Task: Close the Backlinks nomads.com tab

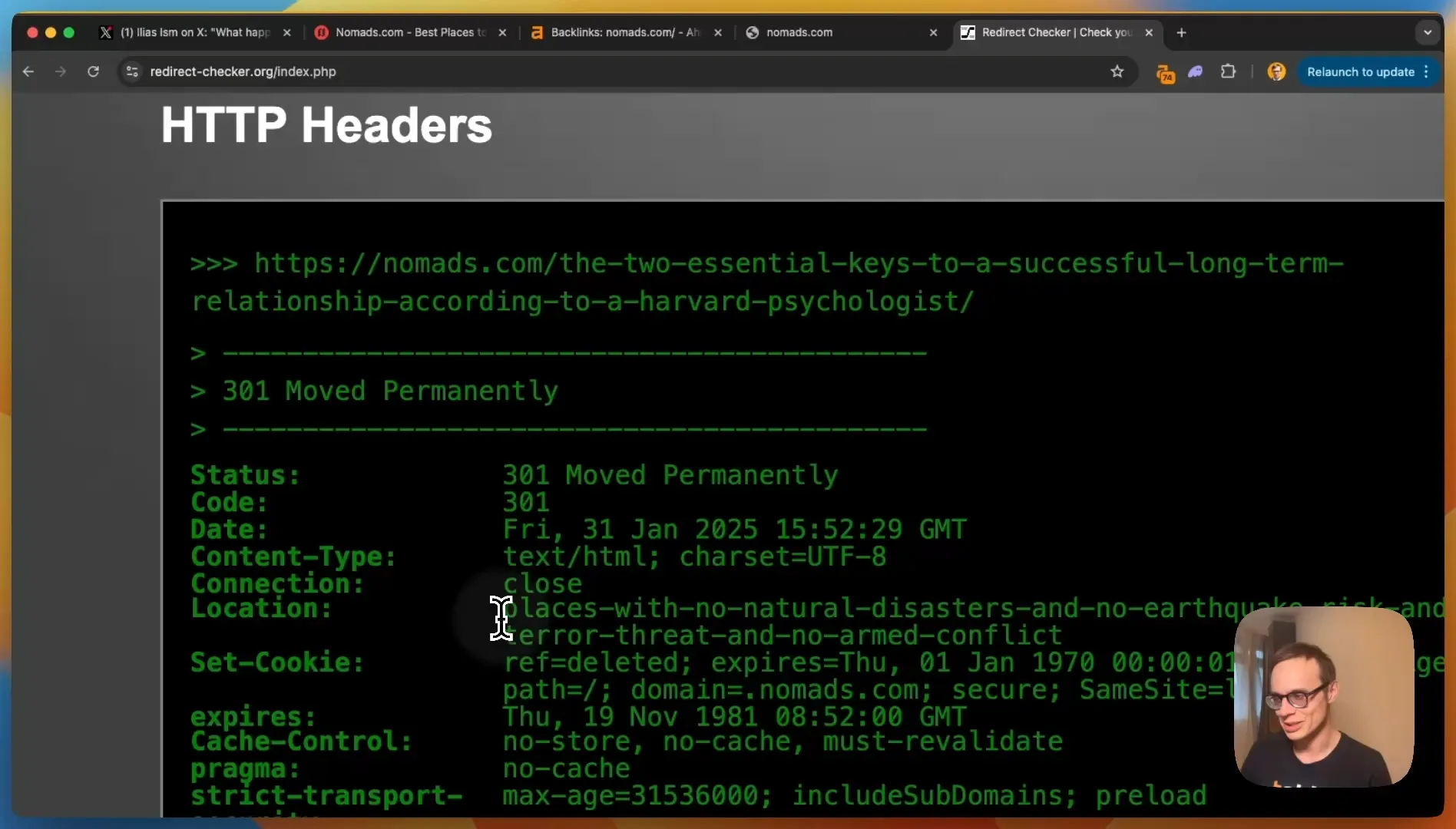Action: click(718, 32)
